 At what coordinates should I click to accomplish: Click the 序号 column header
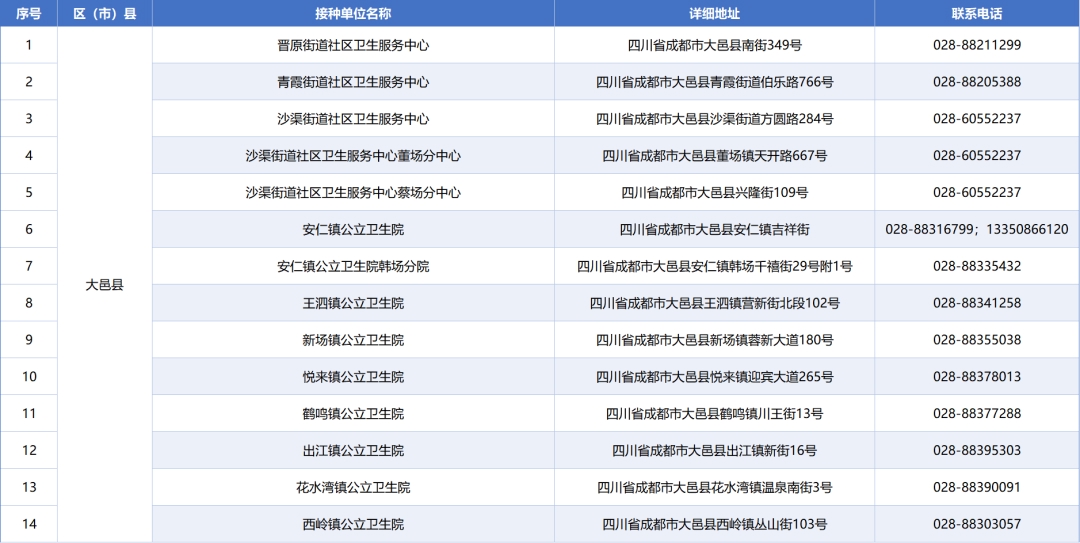pos(29,13)
